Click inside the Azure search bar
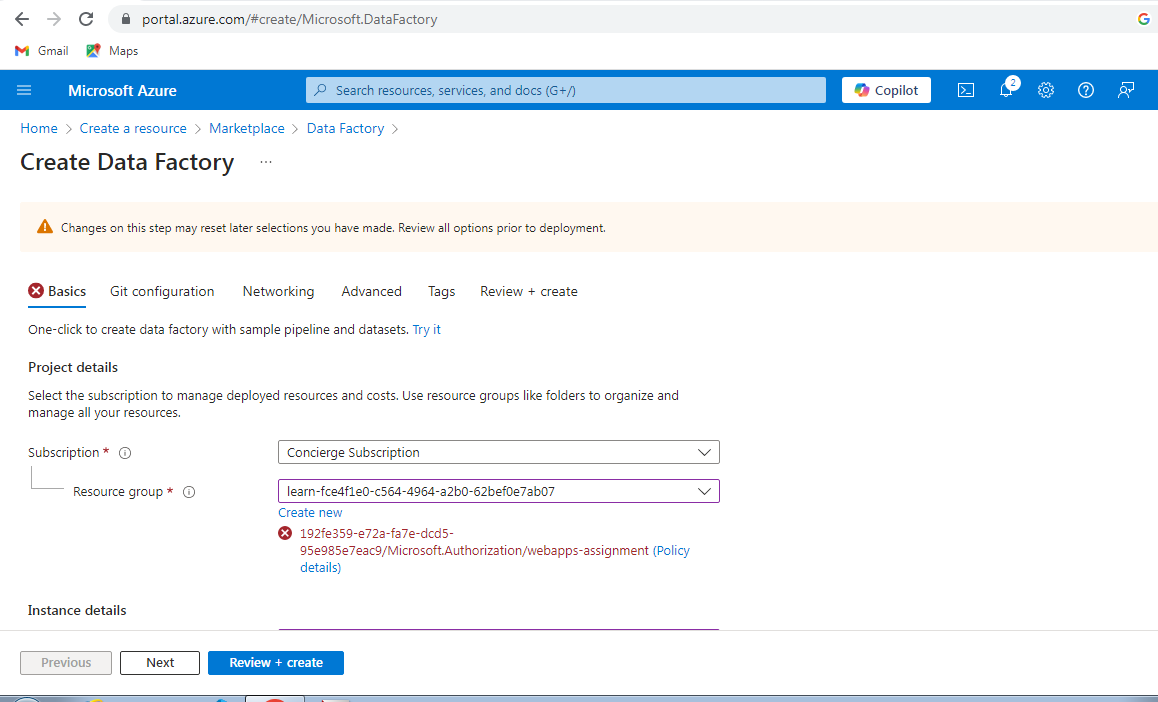This screenshot has height=702, width=1158. click(x=565, y=90)
